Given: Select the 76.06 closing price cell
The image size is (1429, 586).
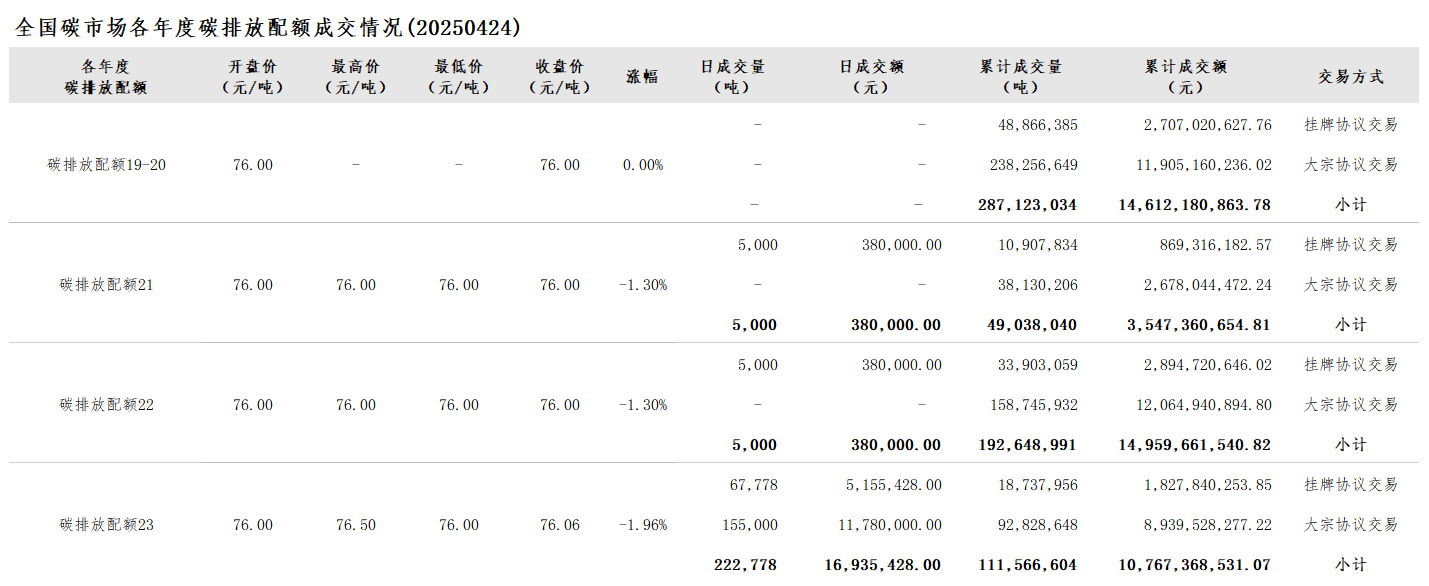Looking at the screenshot, I should (560, 525).
